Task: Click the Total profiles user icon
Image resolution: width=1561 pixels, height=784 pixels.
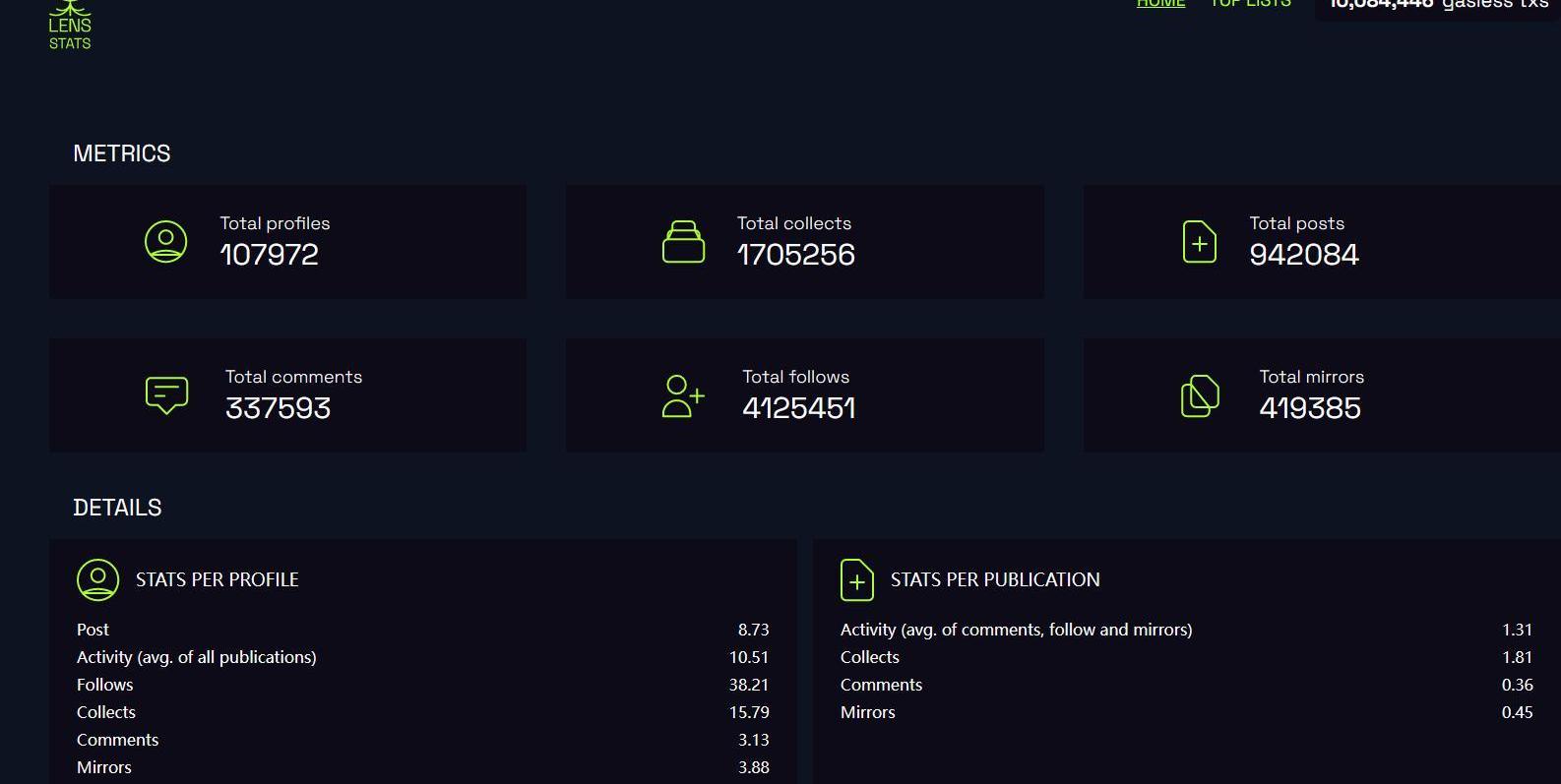Action: [165, 241]
